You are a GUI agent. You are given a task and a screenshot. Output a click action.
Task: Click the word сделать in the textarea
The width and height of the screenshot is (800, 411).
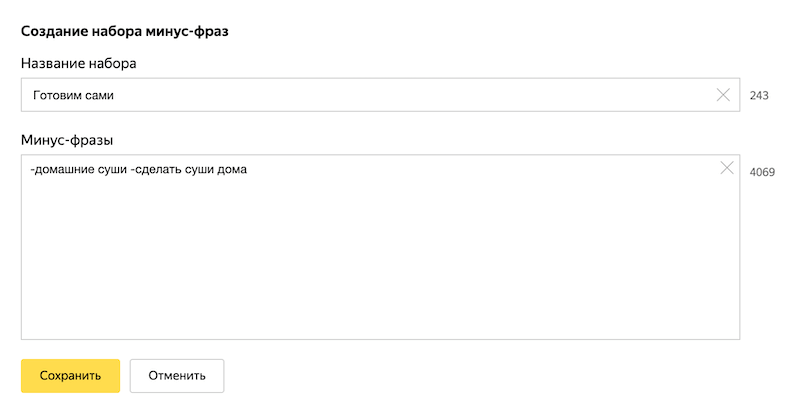click(158, 170)
